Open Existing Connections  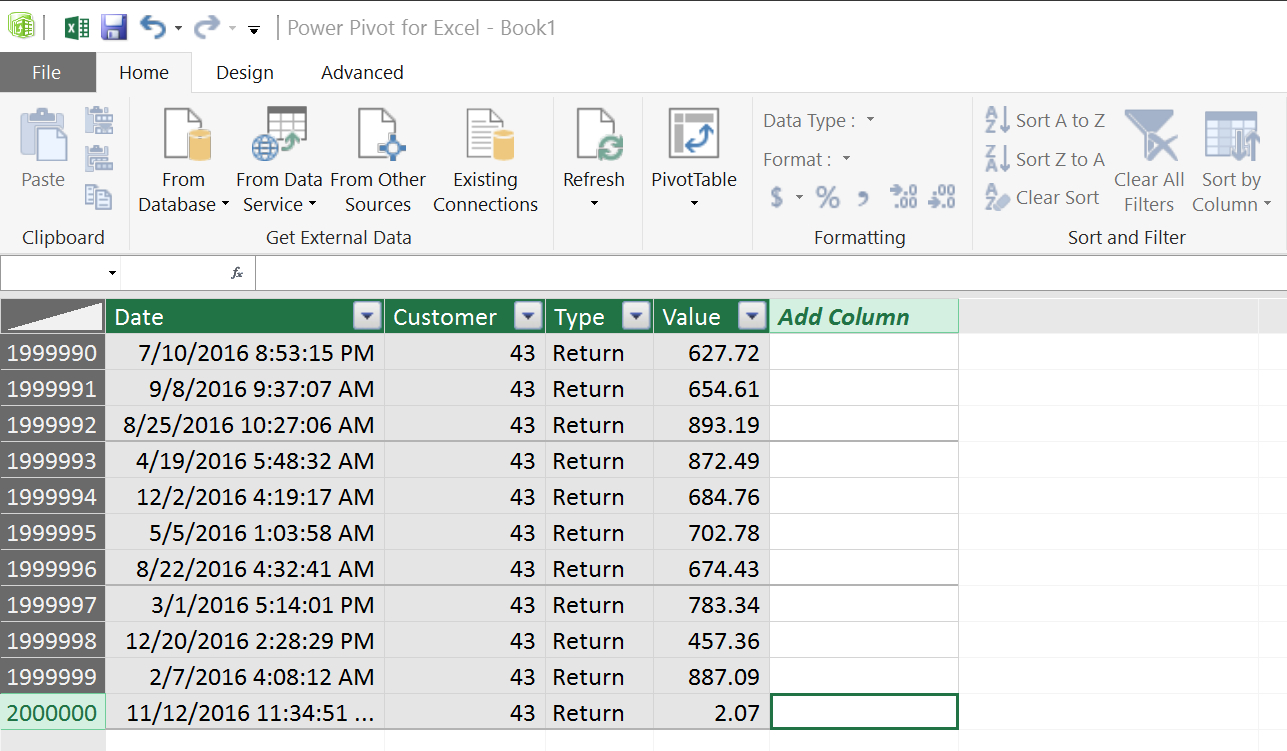485,155
